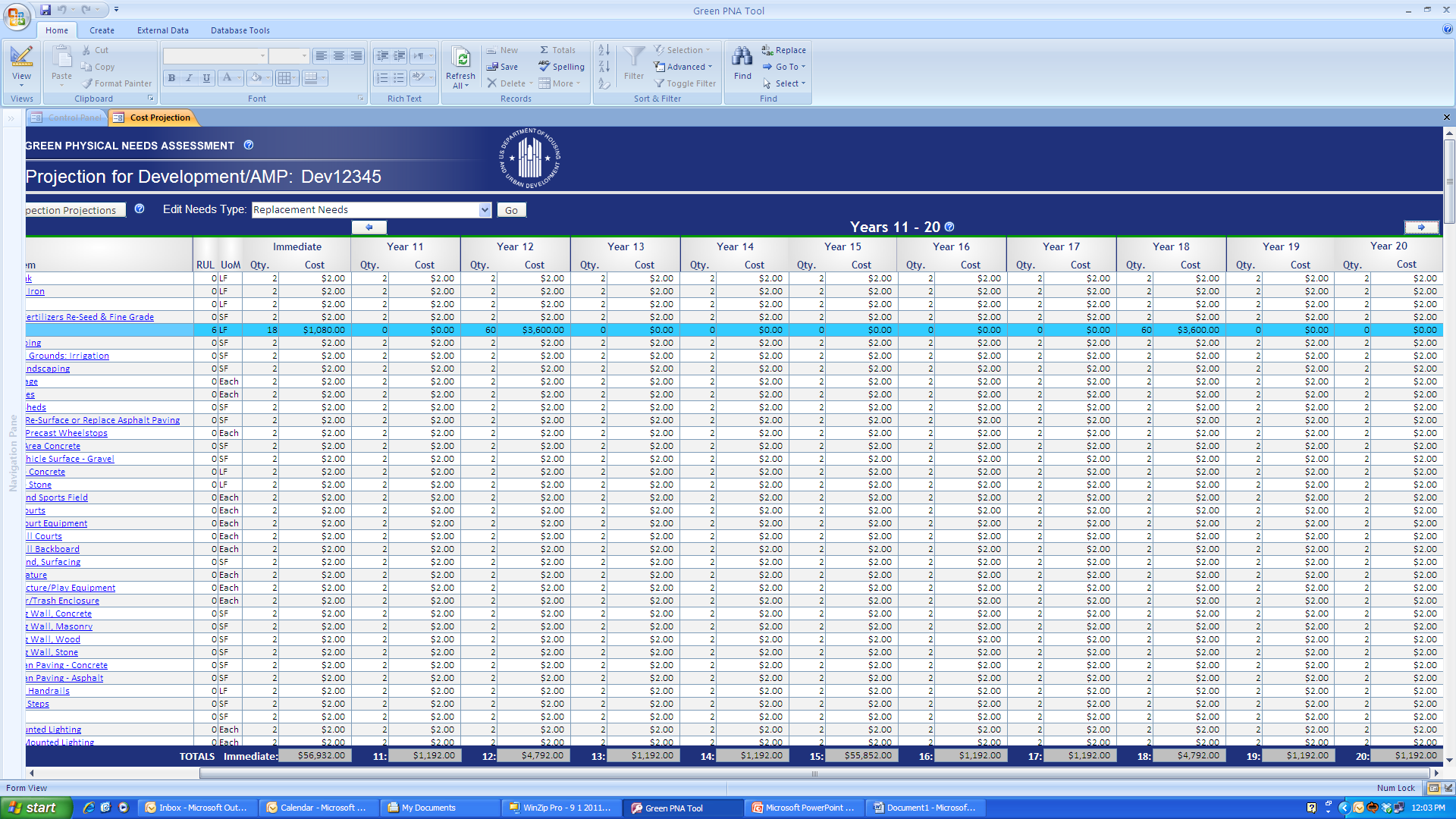Click help icon next to Green Physical Needs Assessment
This screenshot has width=1456, height=819.
pyautogui.click(x=249, y=145)
